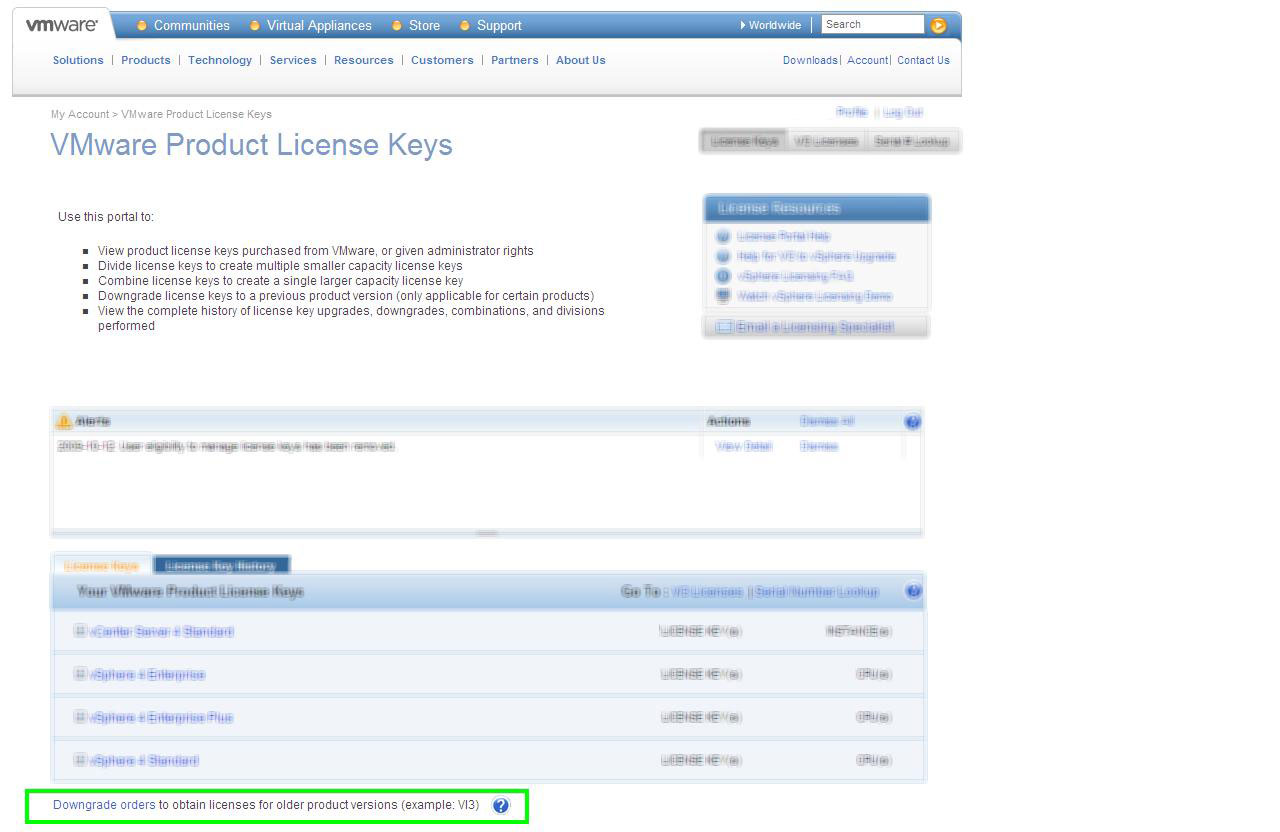Image resolution: width=1280 pixels, height=832 pixels.
Task: Click the Dismiss All link in Alerts
Action: [827, 421]
